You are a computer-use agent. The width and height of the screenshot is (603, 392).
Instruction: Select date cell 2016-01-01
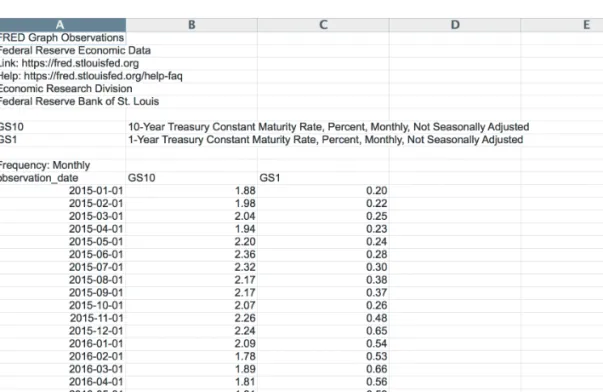point(63,343)
